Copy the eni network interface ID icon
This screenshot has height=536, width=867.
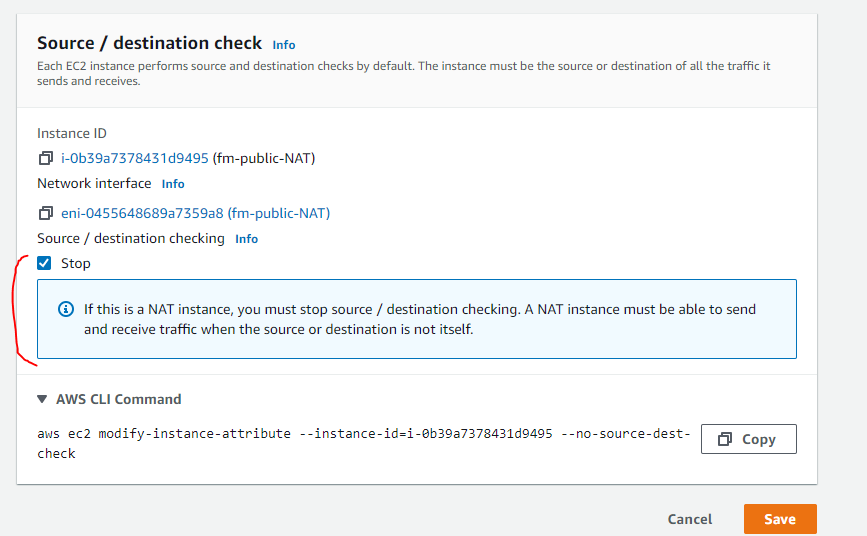tap(45, 213)
